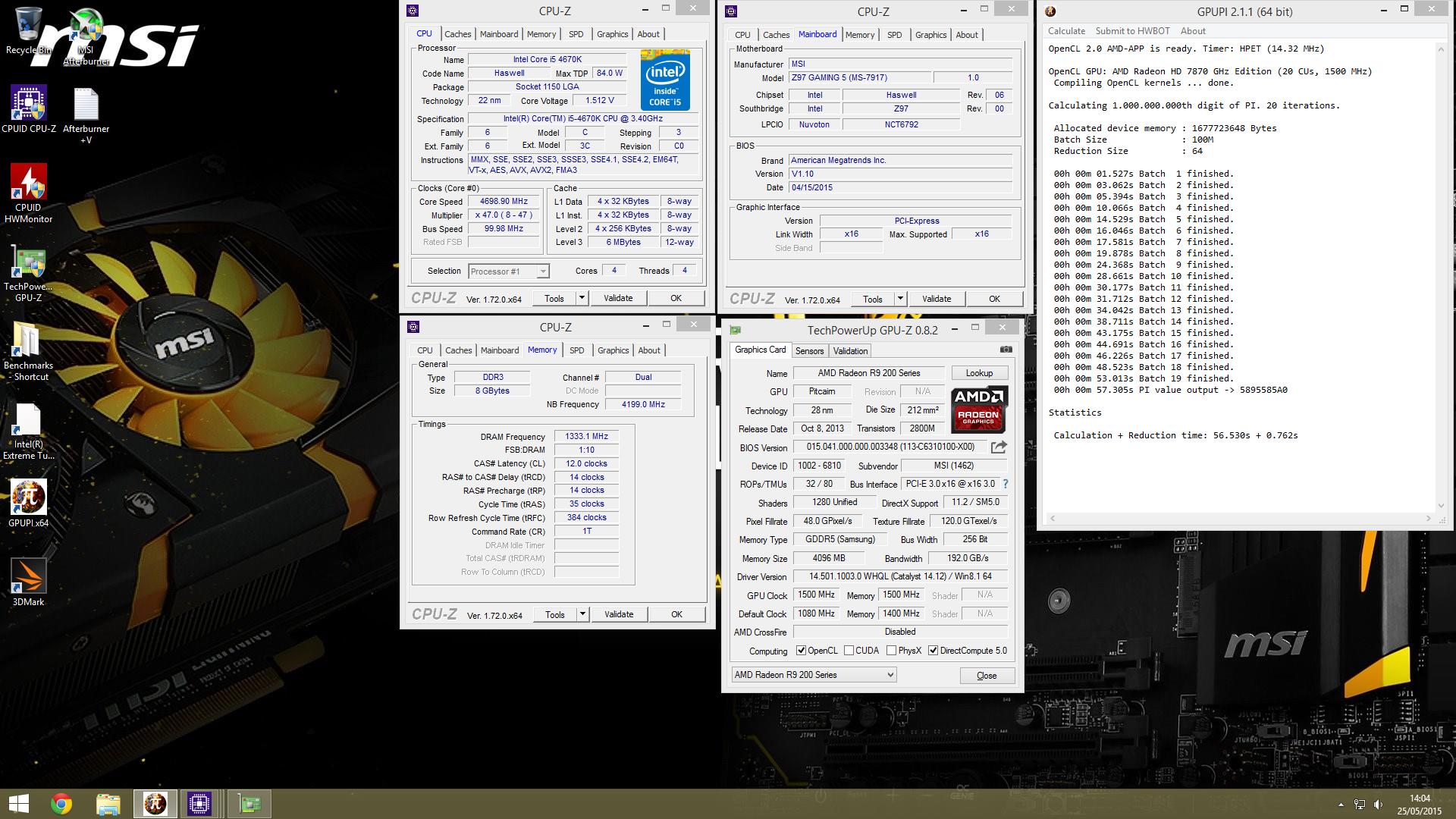Switch to GPU-Z taskbar icon
Image resolution: width=1456 pixels, height=819 pixels.
(249, 804)
